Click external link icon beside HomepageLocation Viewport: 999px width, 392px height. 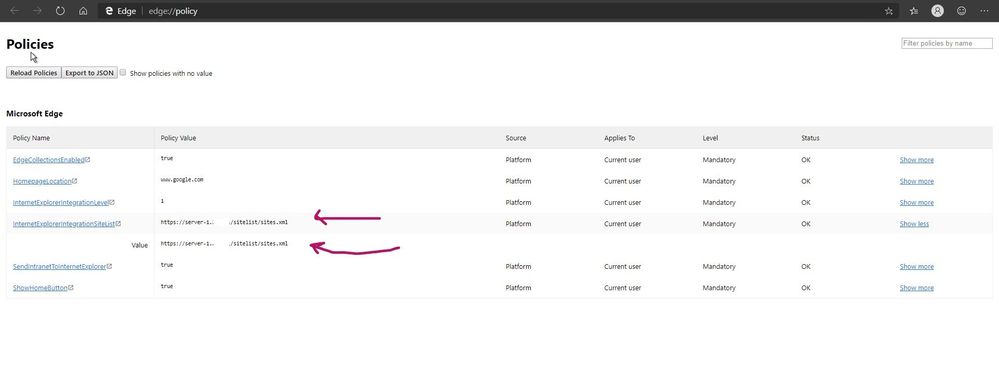point(75,181)
